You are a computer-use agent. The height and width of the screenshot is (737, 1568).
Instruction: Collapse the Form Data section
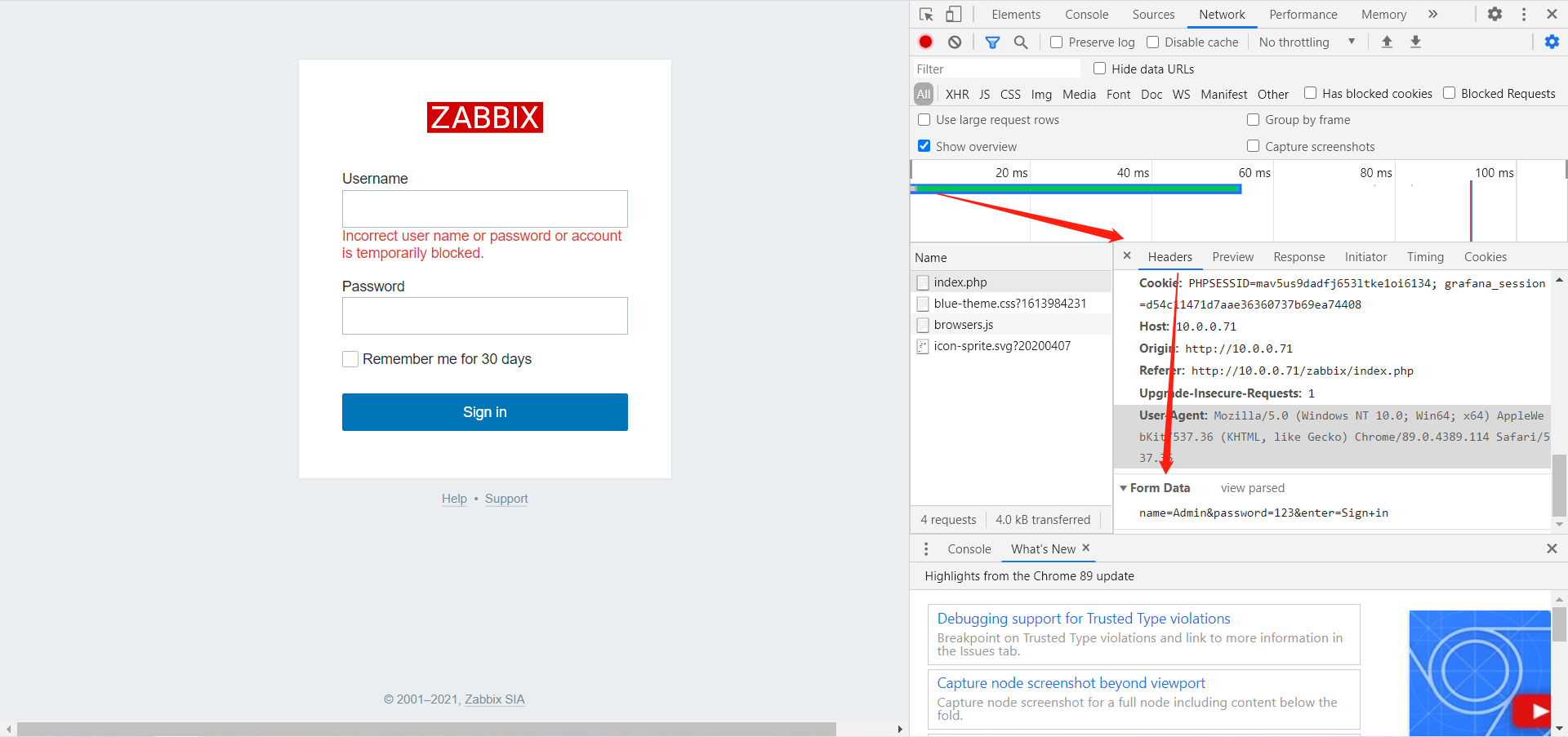(x=1124, y=488)
